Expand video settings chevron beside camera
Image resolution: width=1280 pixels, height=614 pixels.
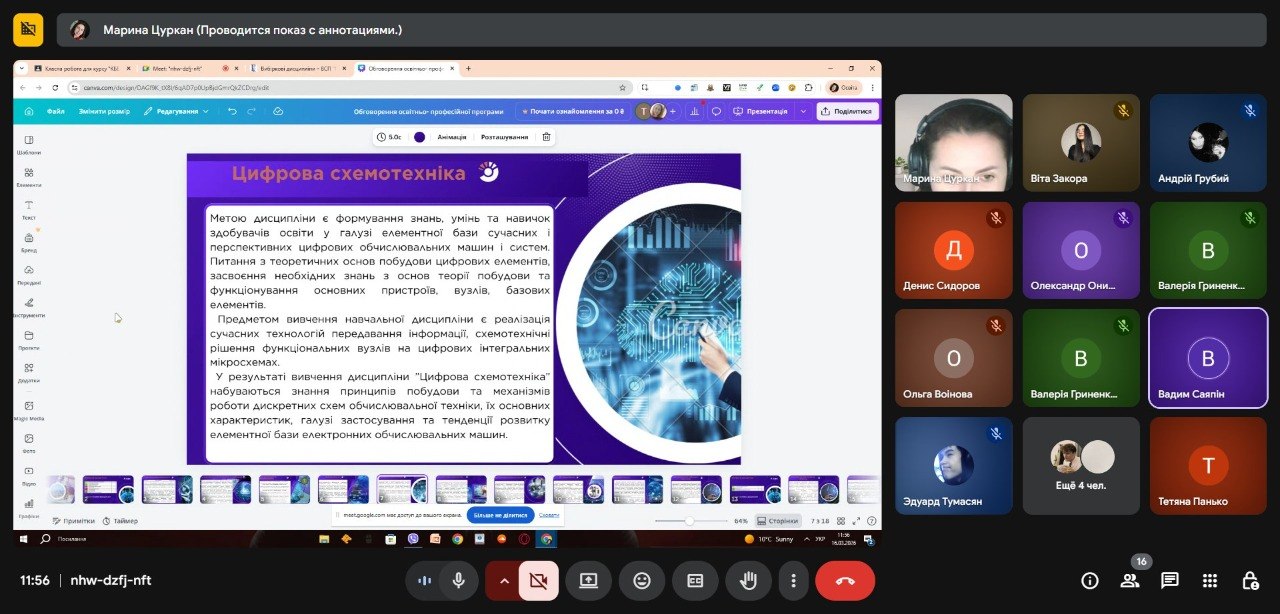(x=503, y=580)
